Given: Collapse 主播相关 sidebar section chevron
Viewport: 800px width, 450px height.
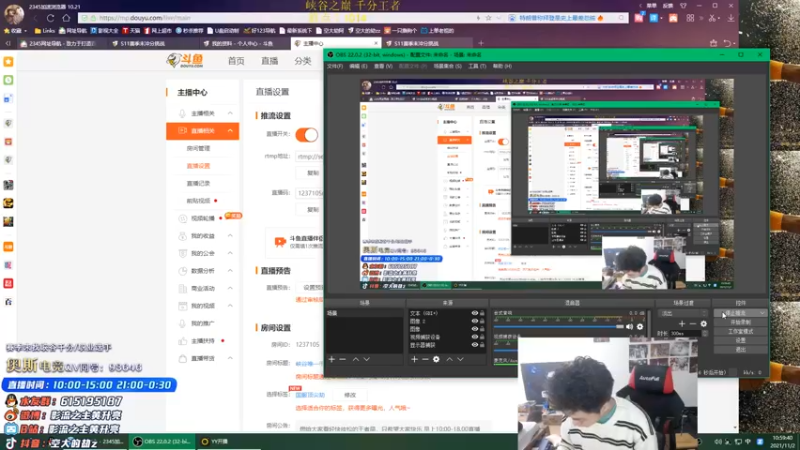Looking at the screenshot, I should point(230,113).
